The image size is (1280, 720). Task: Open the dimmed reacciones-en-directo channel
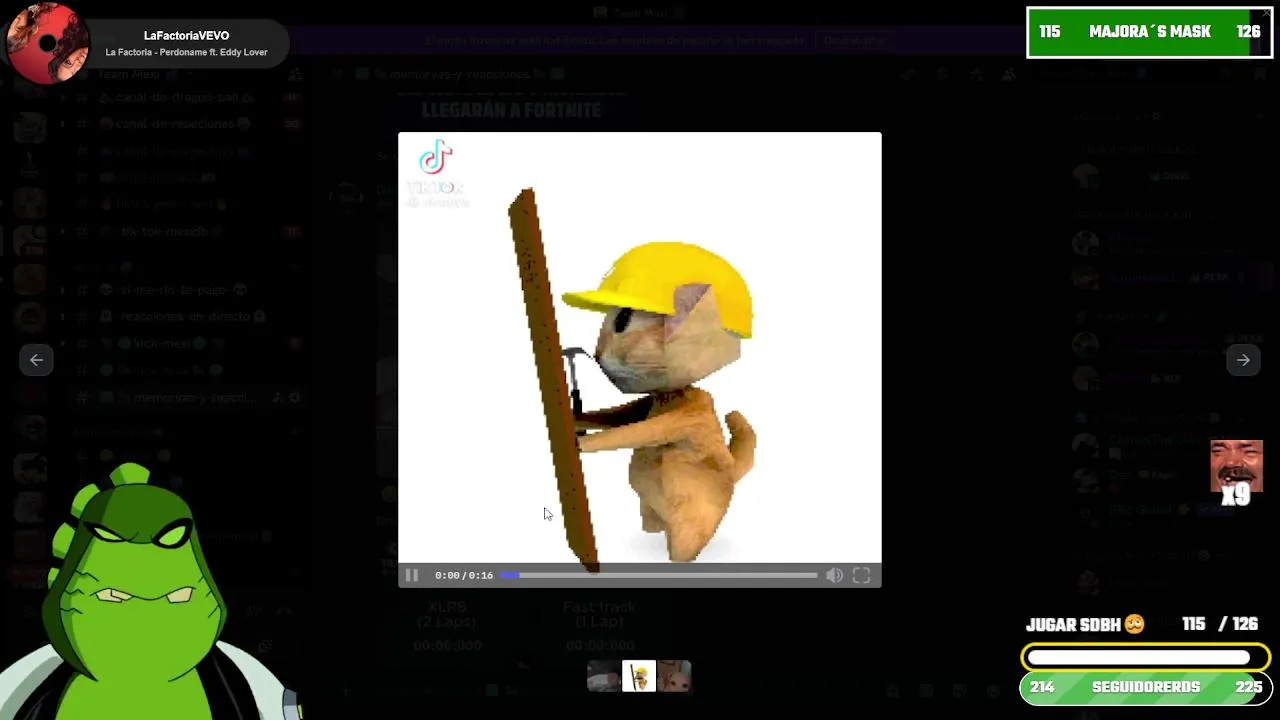pos(185,316)
